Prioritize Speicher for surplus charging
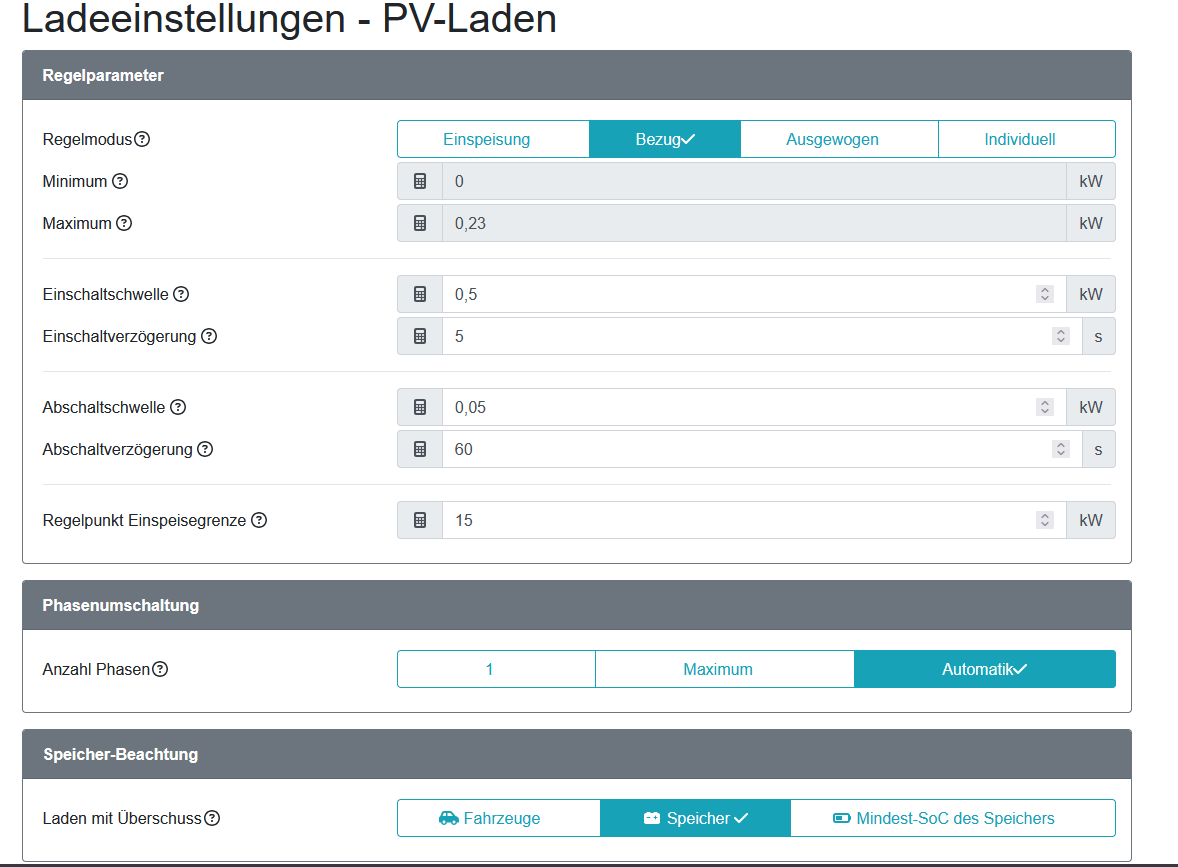This screenshot has height=867, width=1178. [696, 818]
